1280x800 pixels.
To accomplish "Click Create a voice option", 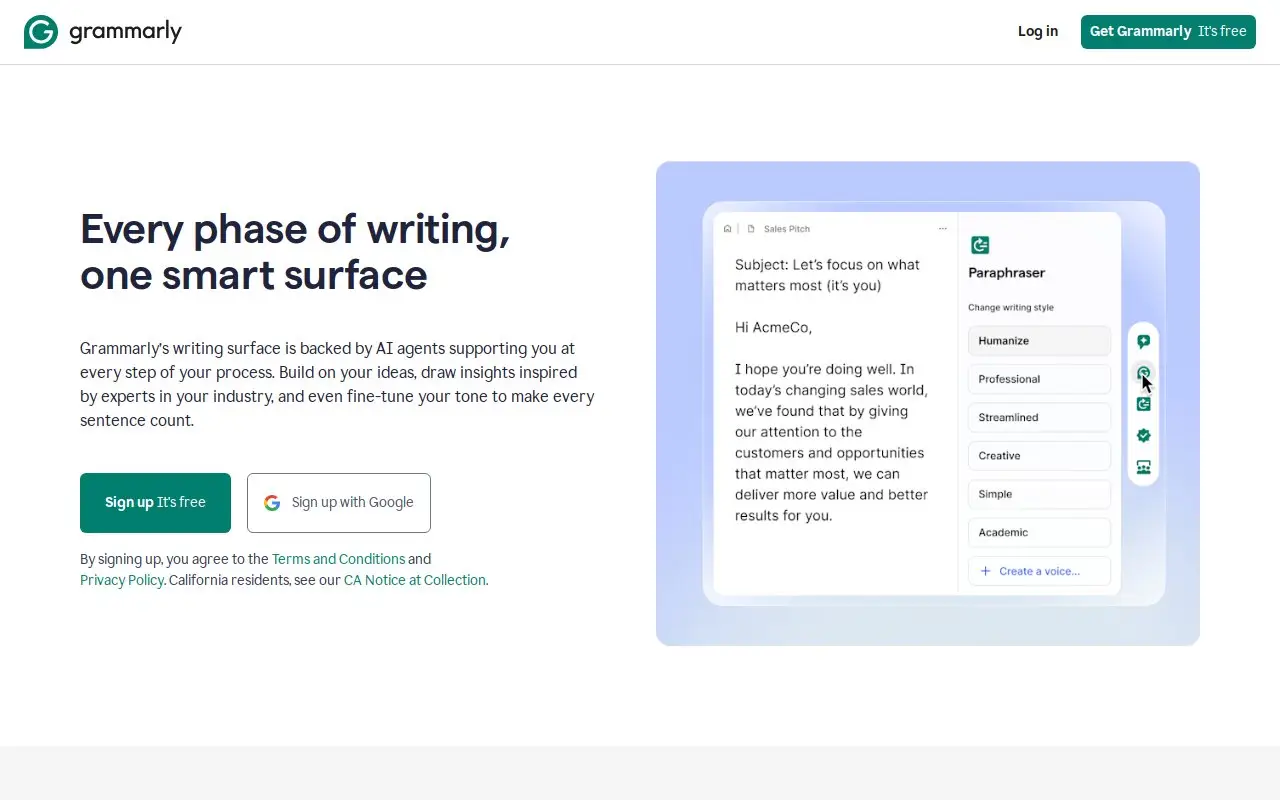I will 1039,571.
